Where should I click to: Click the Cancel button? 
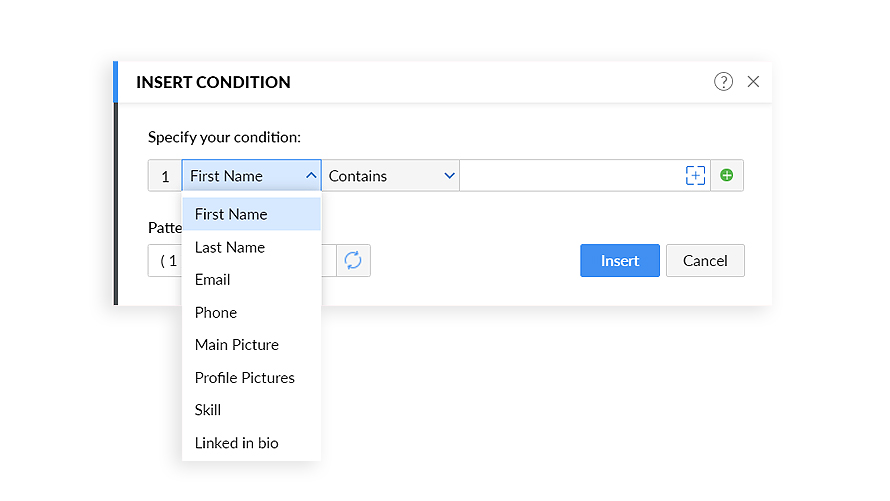(705, 260)
